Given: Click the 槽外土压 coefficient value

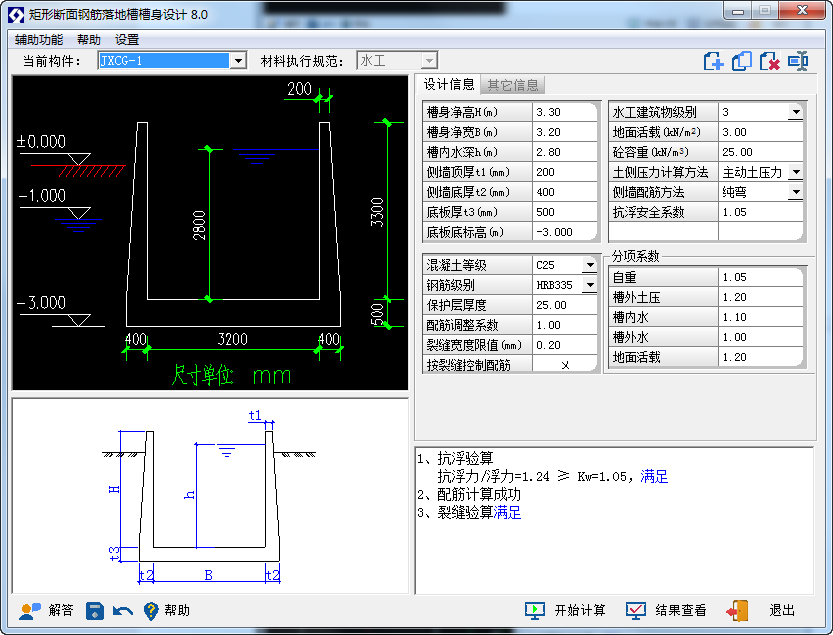Looking at the screenshot, I should [x=761, y=297].
